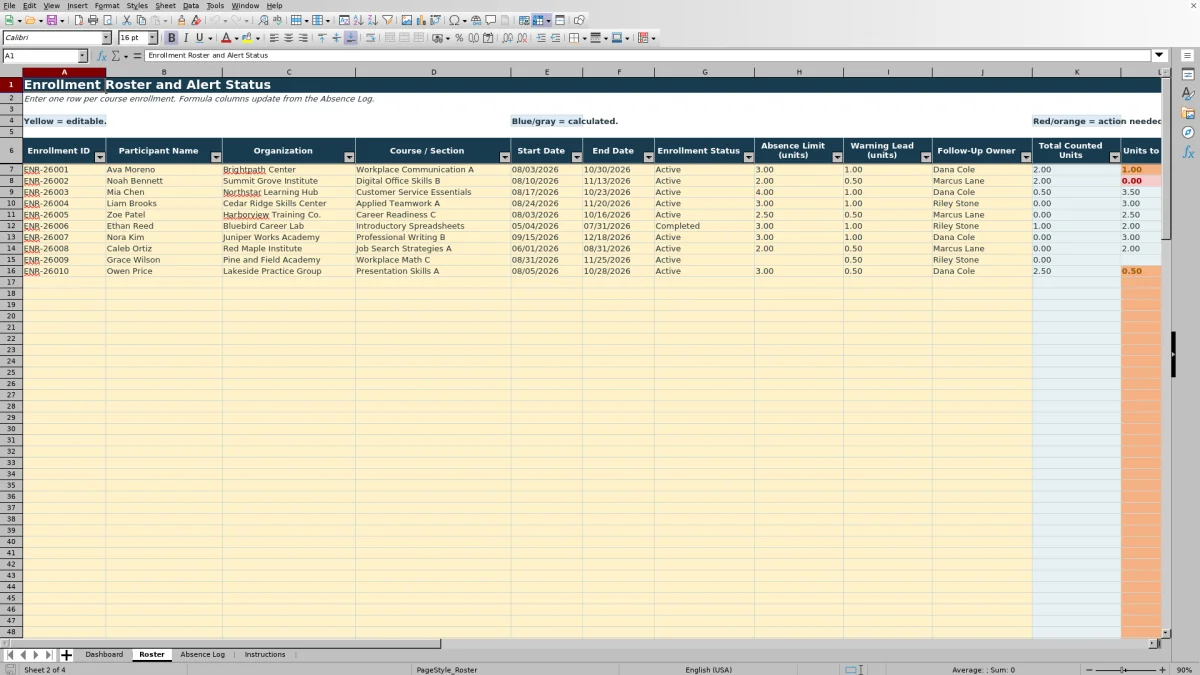
Task: Toggle bold formatting
Action: click(x=172, y=38)
